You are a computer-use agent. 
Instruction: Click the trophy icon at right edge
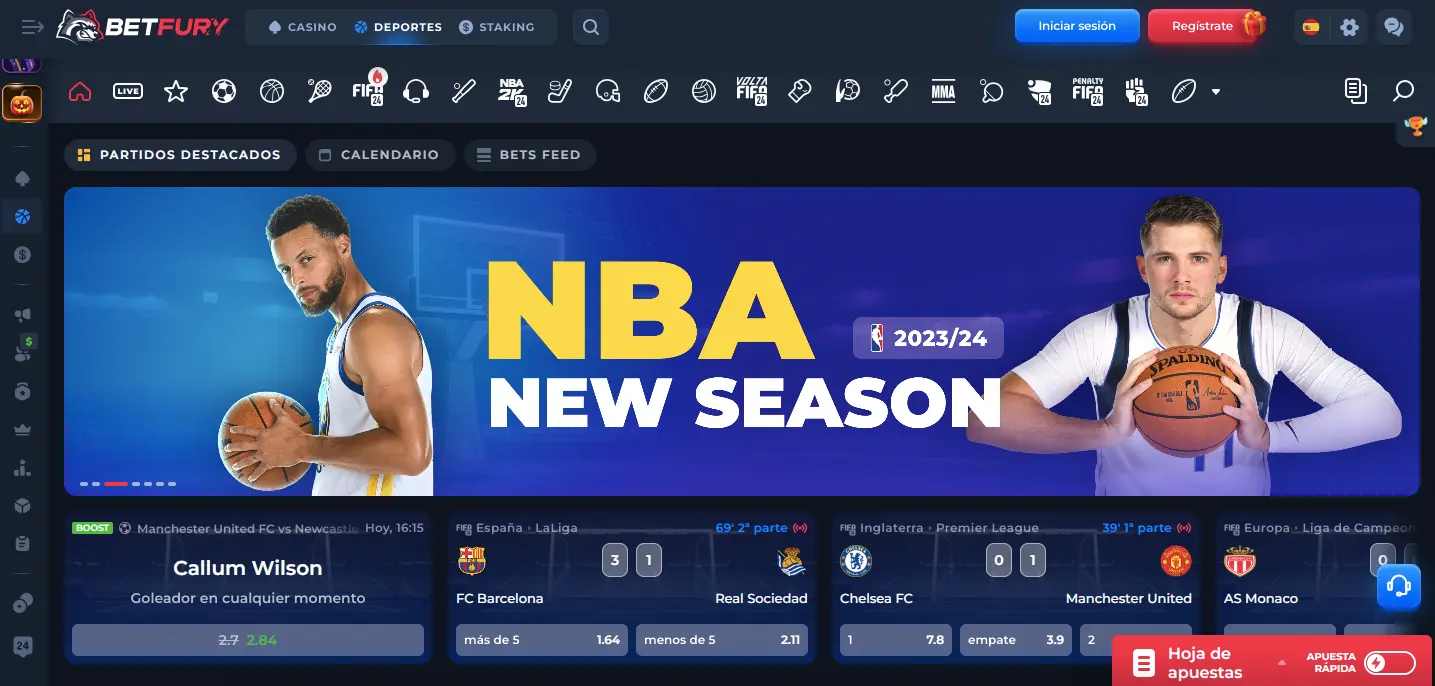[1416, 127]
